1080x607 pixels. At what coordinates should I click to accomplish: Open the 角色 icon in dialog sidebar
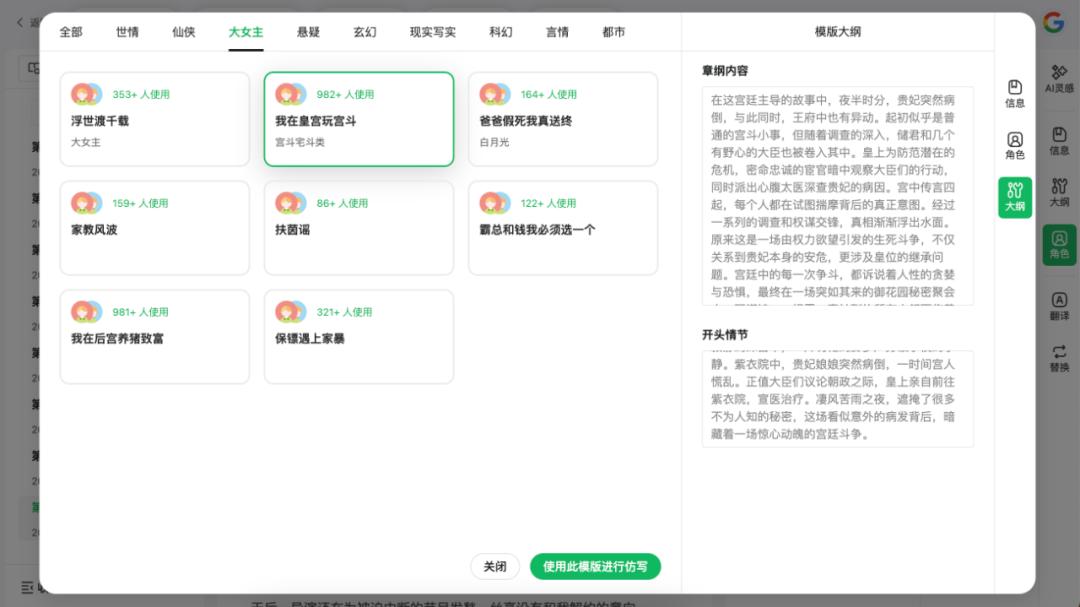[1015, 145]
